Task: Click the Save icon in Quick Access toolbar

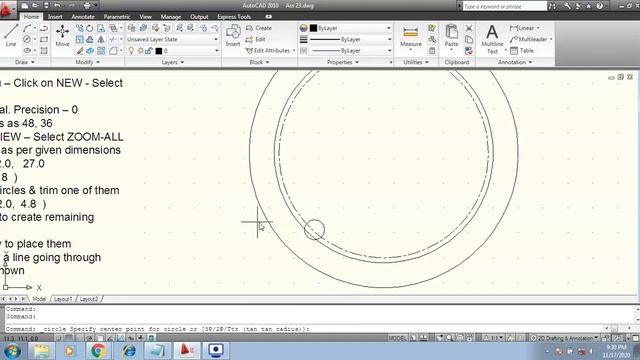Action: pos(46,6)
